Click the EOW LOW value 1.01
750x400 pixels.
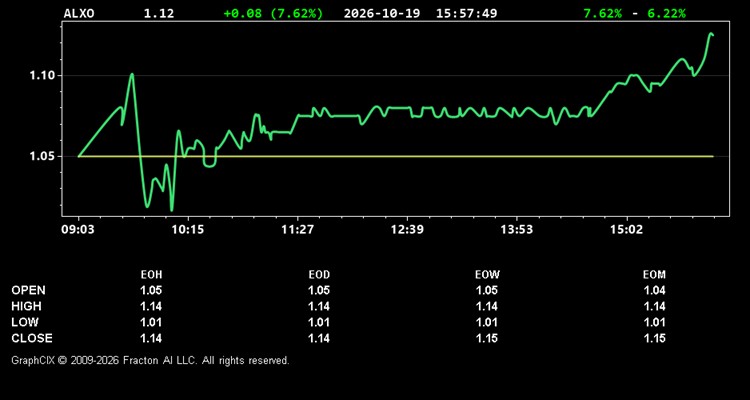point(487,322)
